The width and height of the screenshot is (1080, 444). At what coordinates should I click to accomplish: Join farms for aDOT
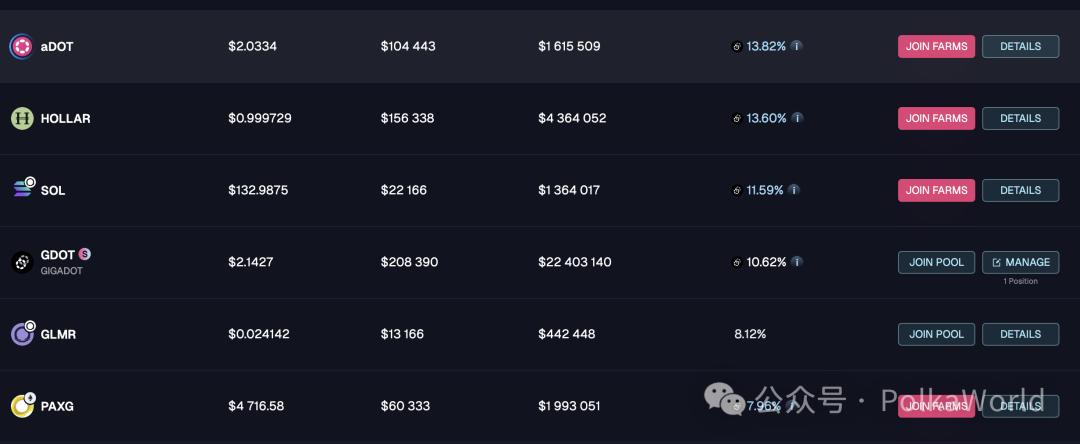pos(936,46)
